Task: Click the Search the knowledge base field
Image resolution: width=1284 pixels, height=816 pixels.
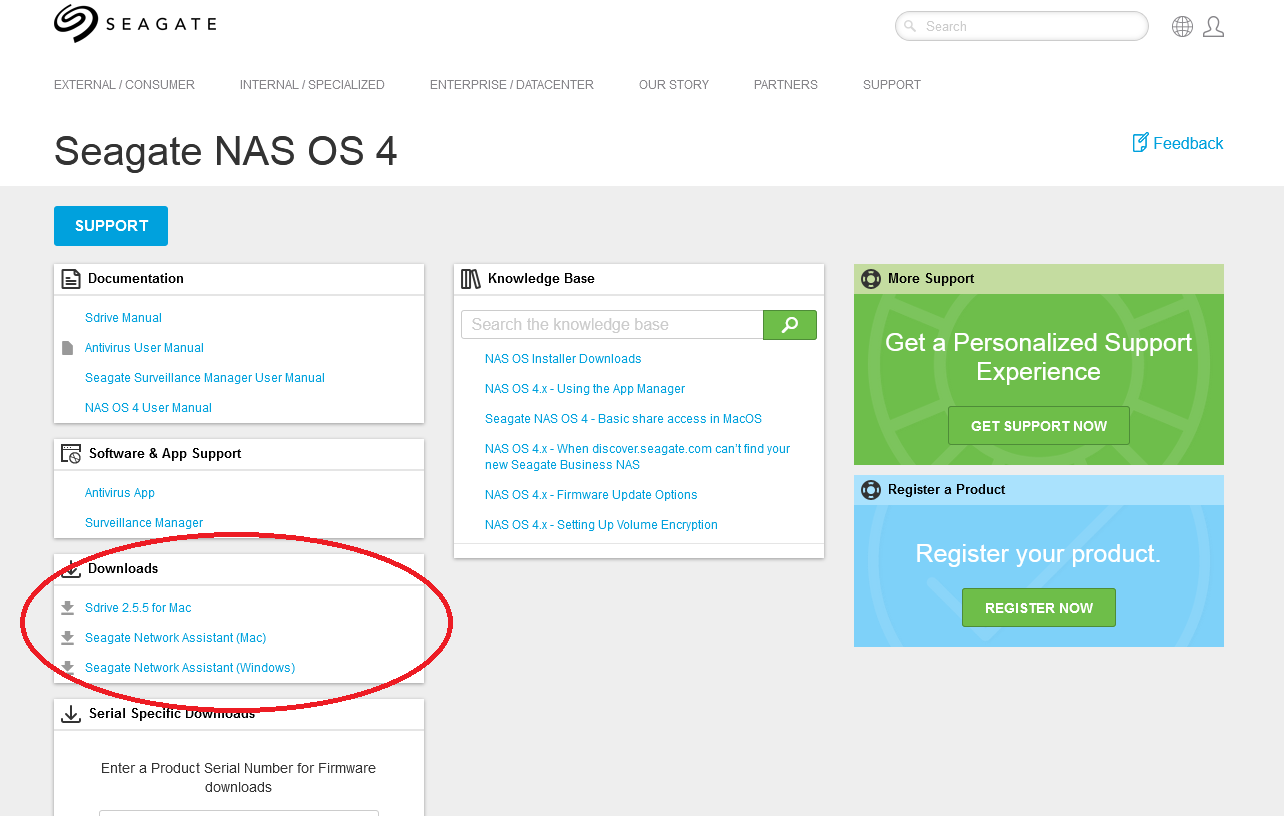Action: tap(612, 325)
